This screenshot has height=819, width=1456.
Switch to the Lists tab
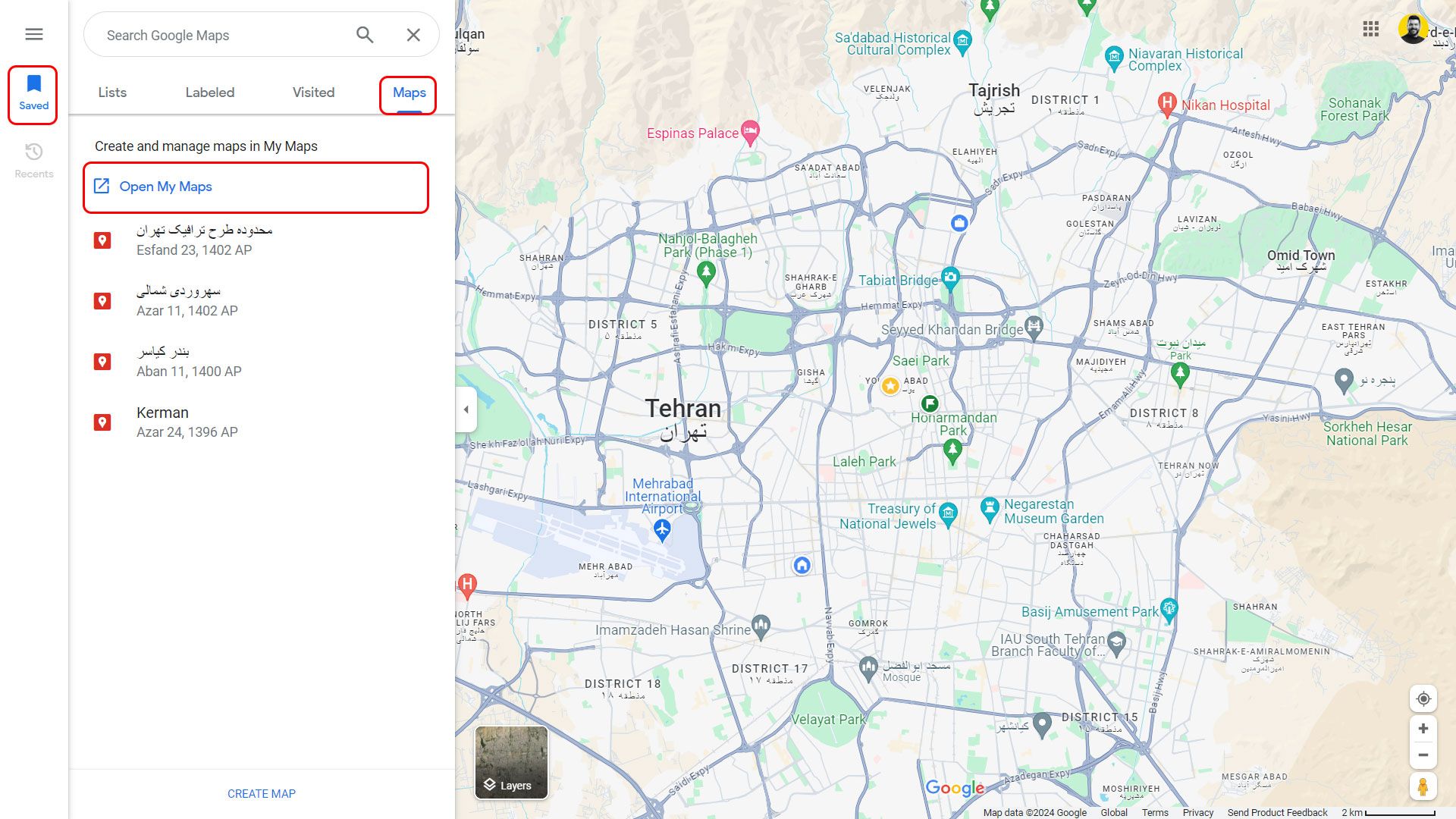112,93
